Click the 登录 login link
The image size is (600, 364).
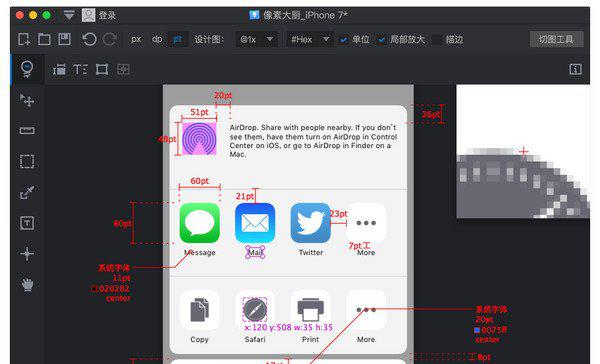[x=107, y=16]
